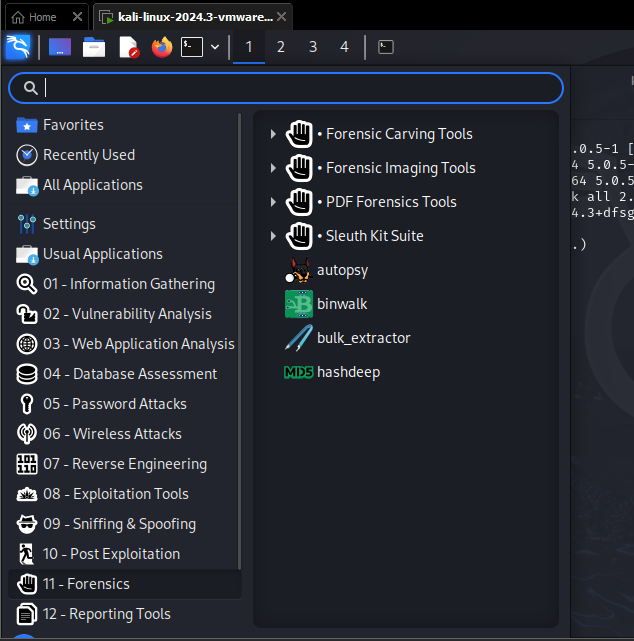Select 03 - Web Application Analysis

click(124, 344)
